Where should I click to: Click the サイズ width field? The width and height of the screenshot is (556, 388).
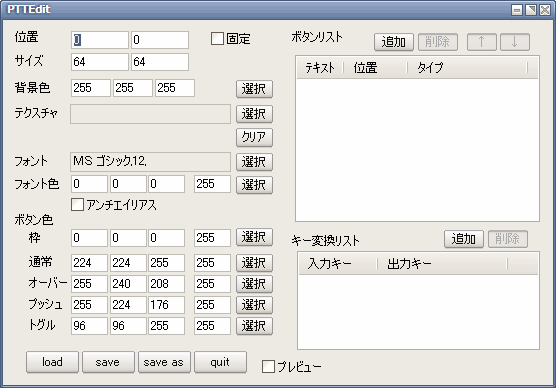pyautogui.click(x=100, y=62)
